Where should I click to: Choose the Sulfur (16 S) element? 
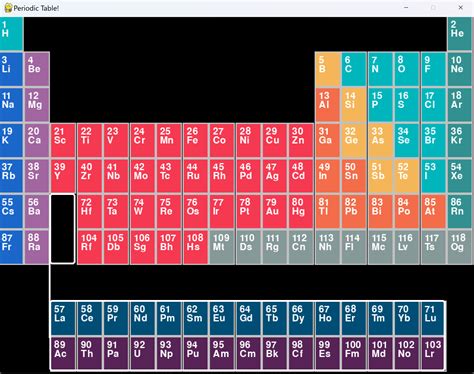tap(407, 104)
